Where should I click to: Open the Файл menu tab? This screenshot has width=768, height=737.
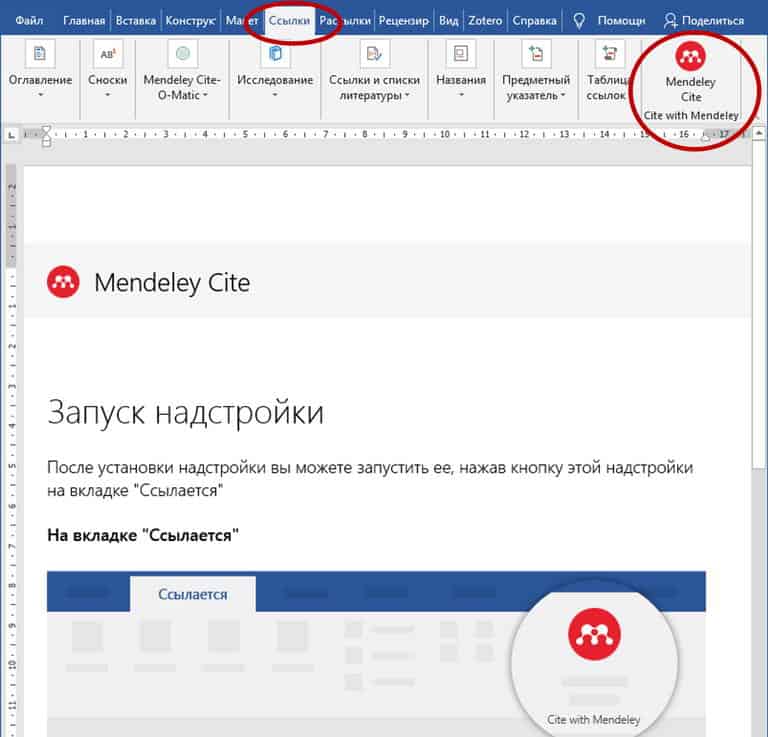click(x=29, y=21)
